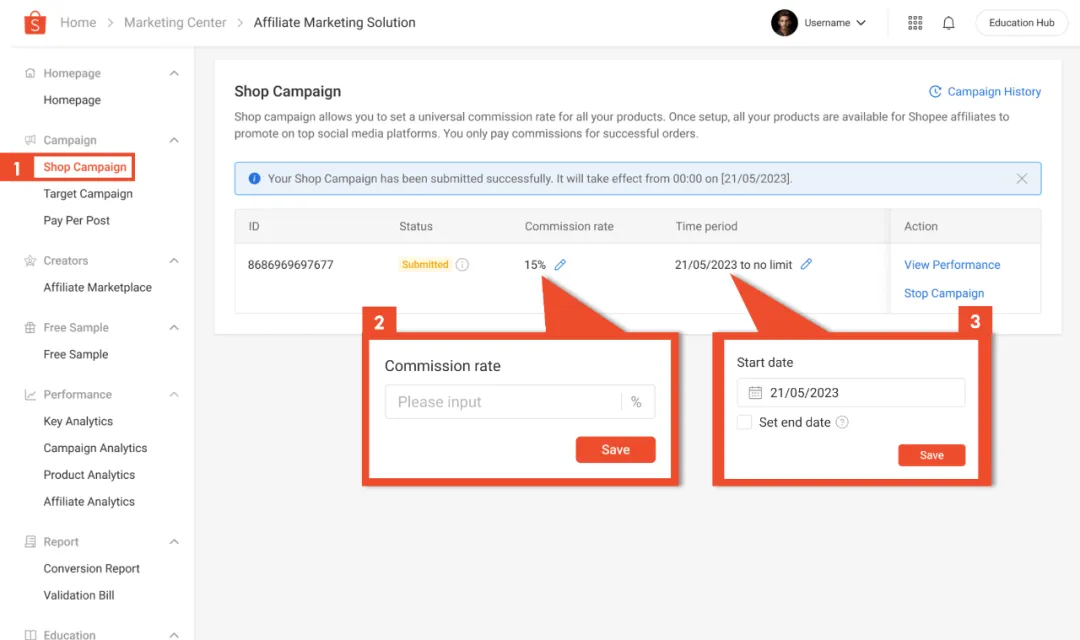Open the Username dropdown
This screenshot has width=1080, height=640.
coord(835,23)
